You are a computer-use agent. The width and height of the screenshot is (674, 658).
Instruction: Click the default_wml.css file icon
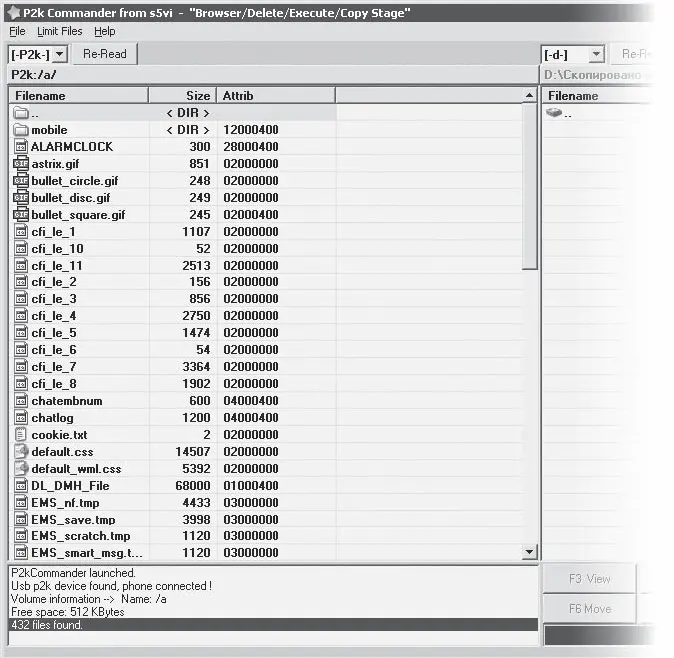(x=21, y=468)
